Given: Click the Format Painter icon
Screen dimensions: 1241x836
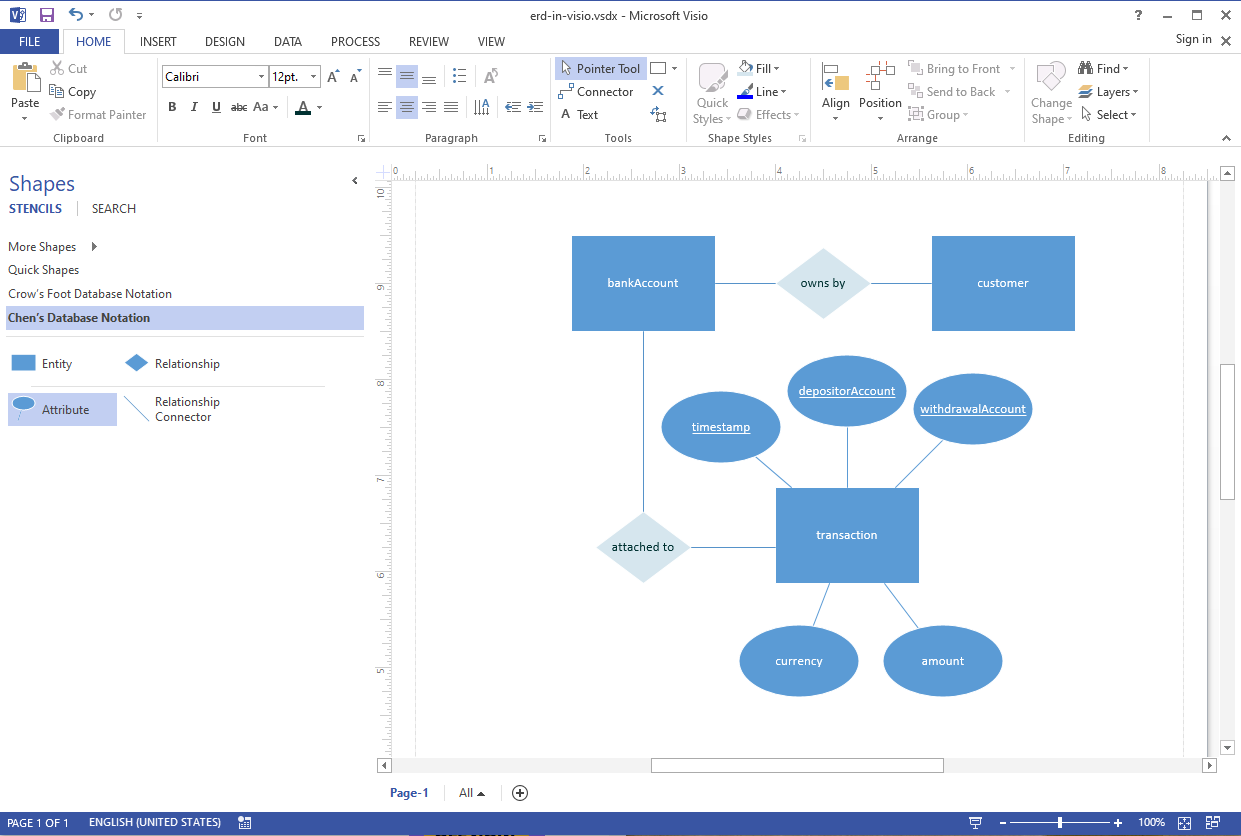Looking at the screenshot, I should (58, 115).
